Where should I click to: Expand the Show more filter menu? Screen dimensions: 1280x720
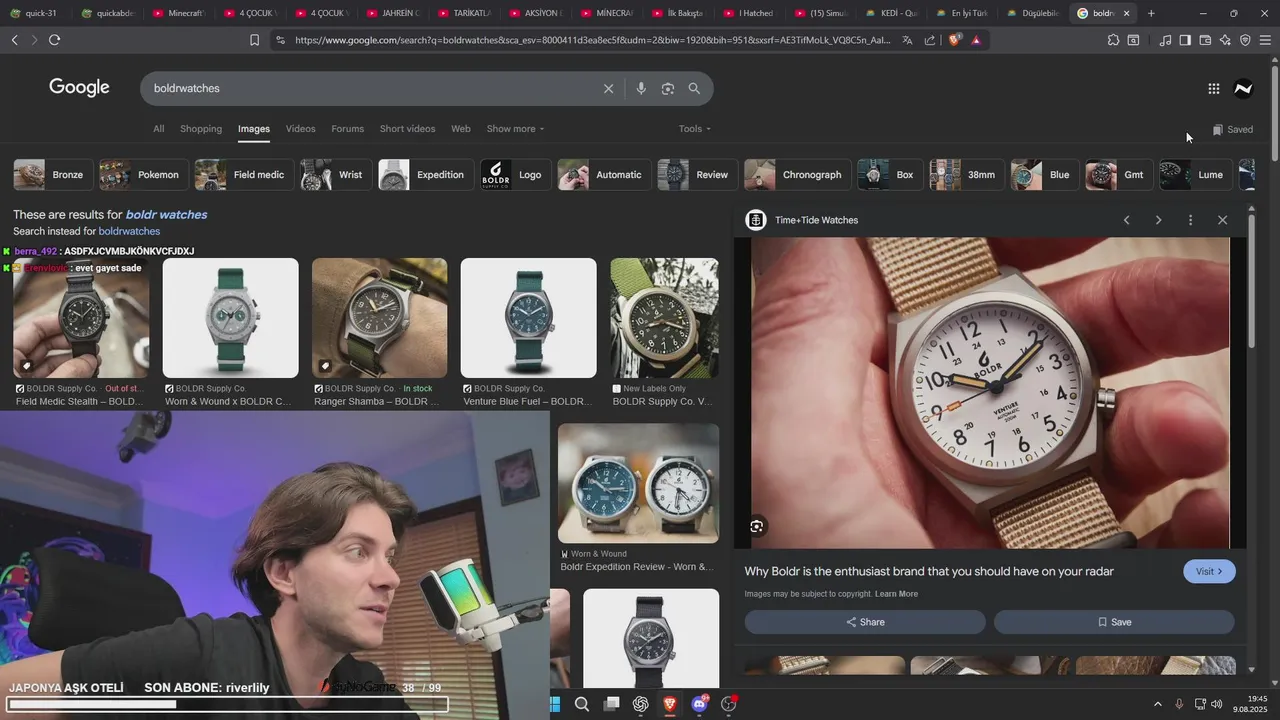(x=515, y=129)
